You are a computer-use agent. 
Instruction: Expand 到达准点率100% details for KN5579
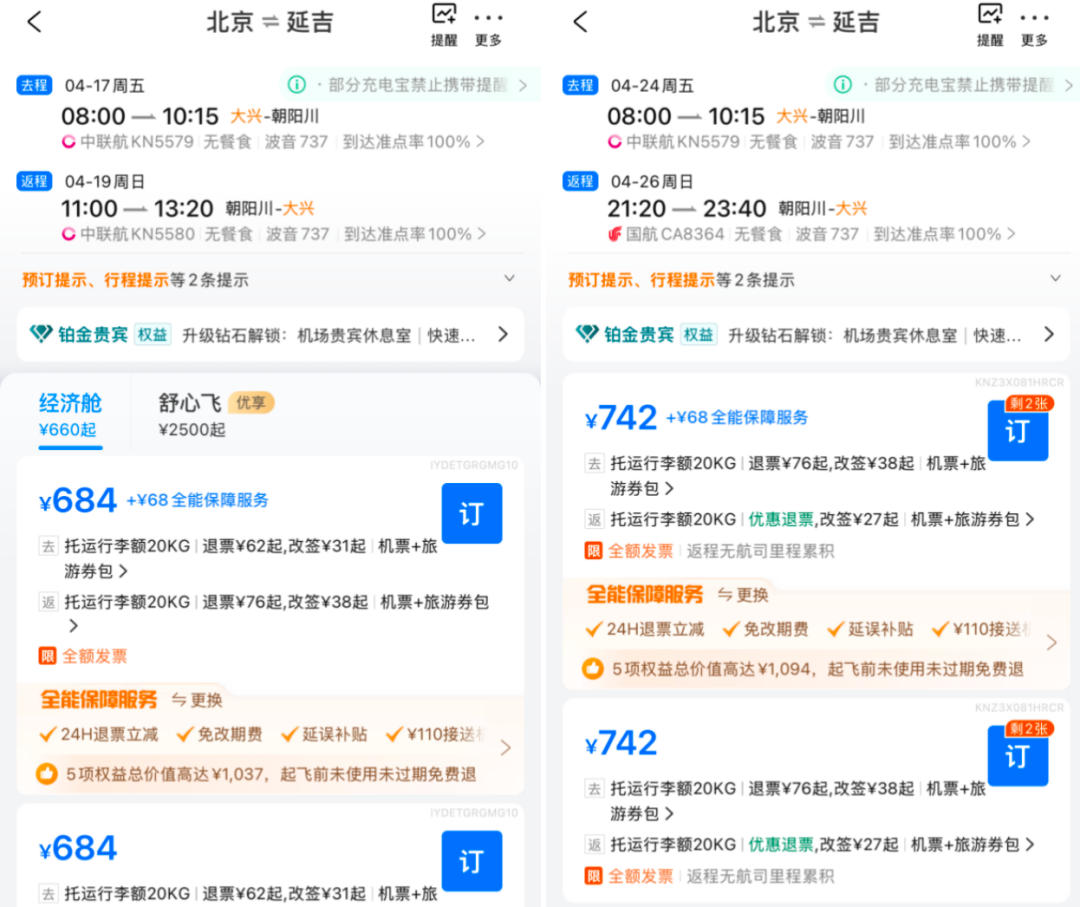412,142
